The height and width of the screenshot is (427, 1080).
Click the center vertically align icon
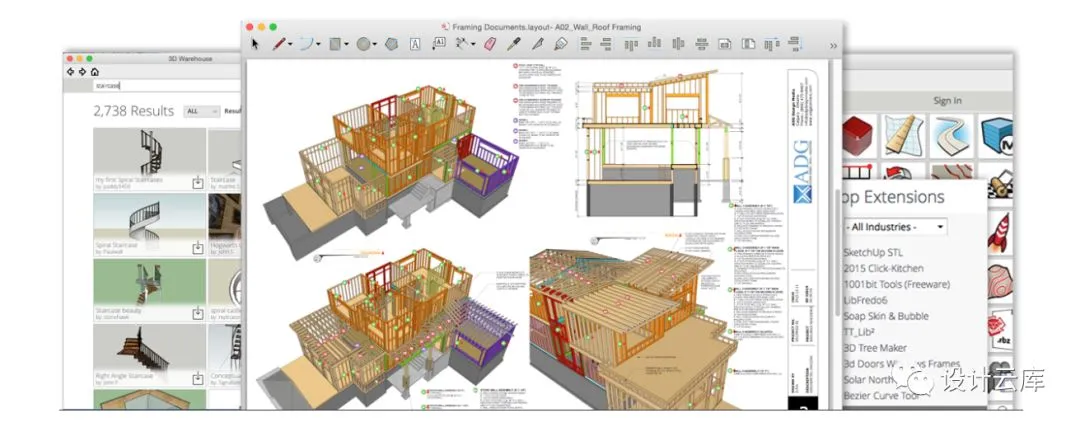tap(678, 44)
